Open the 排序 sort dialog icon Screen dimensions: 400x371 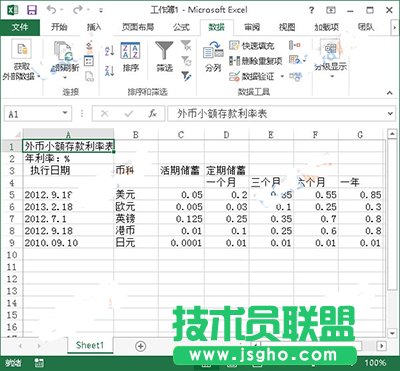click(130, 51)
